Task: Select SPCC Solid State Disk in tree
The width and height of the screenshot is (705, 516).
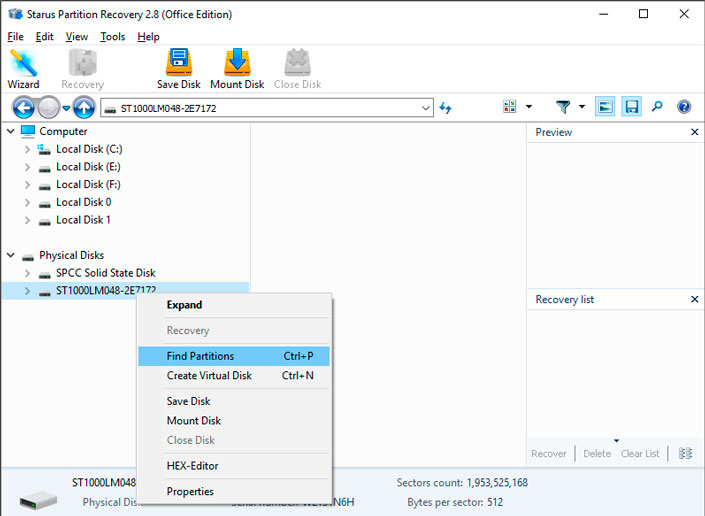Action: pos(106,273)
